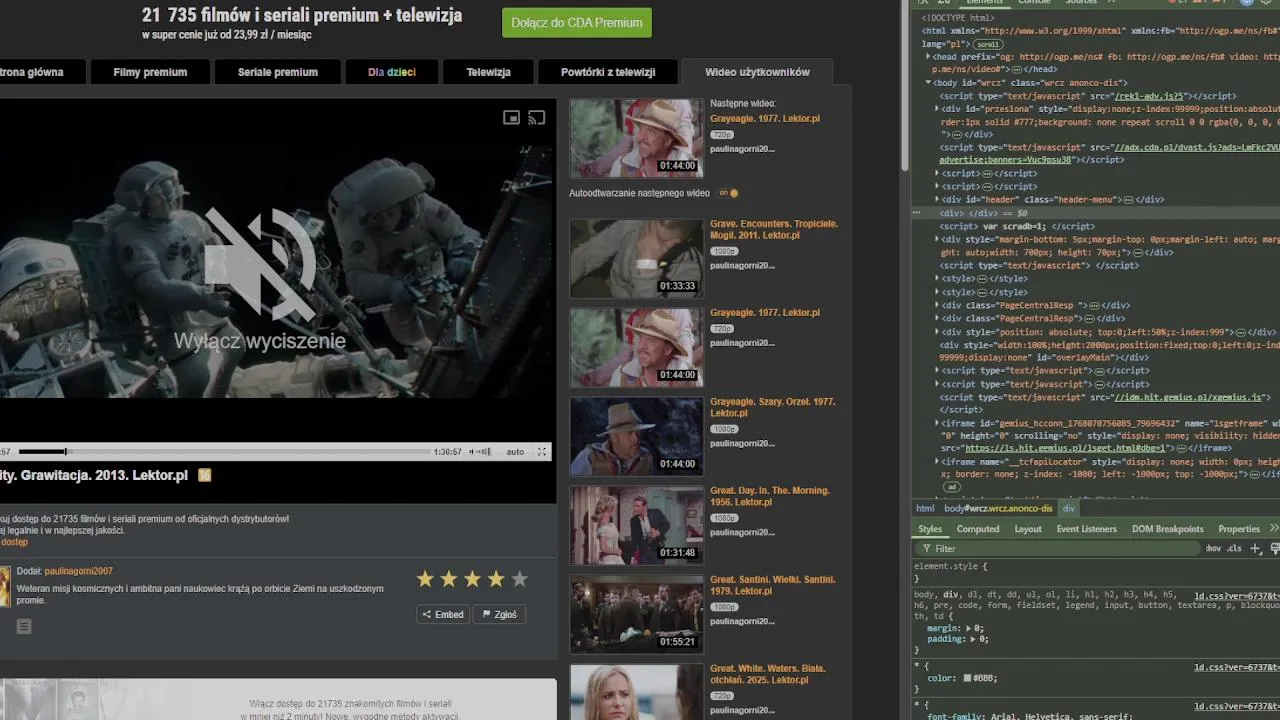Adjust the player volume level bars
The width and height of the screenshot is (1280, 720).
pyautogui.click(x=485, y=452)
